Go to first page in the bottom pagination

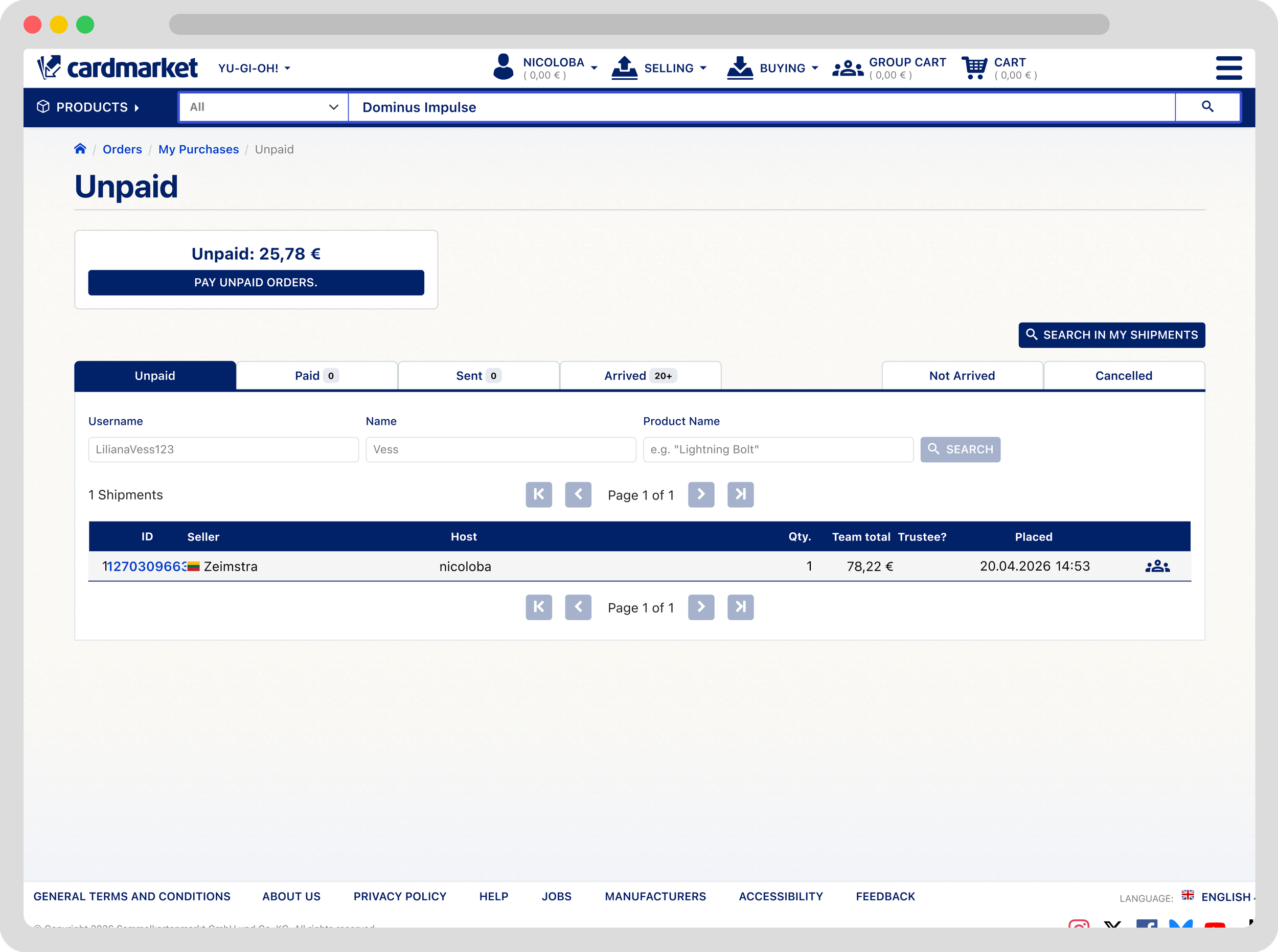click(538, 607)
